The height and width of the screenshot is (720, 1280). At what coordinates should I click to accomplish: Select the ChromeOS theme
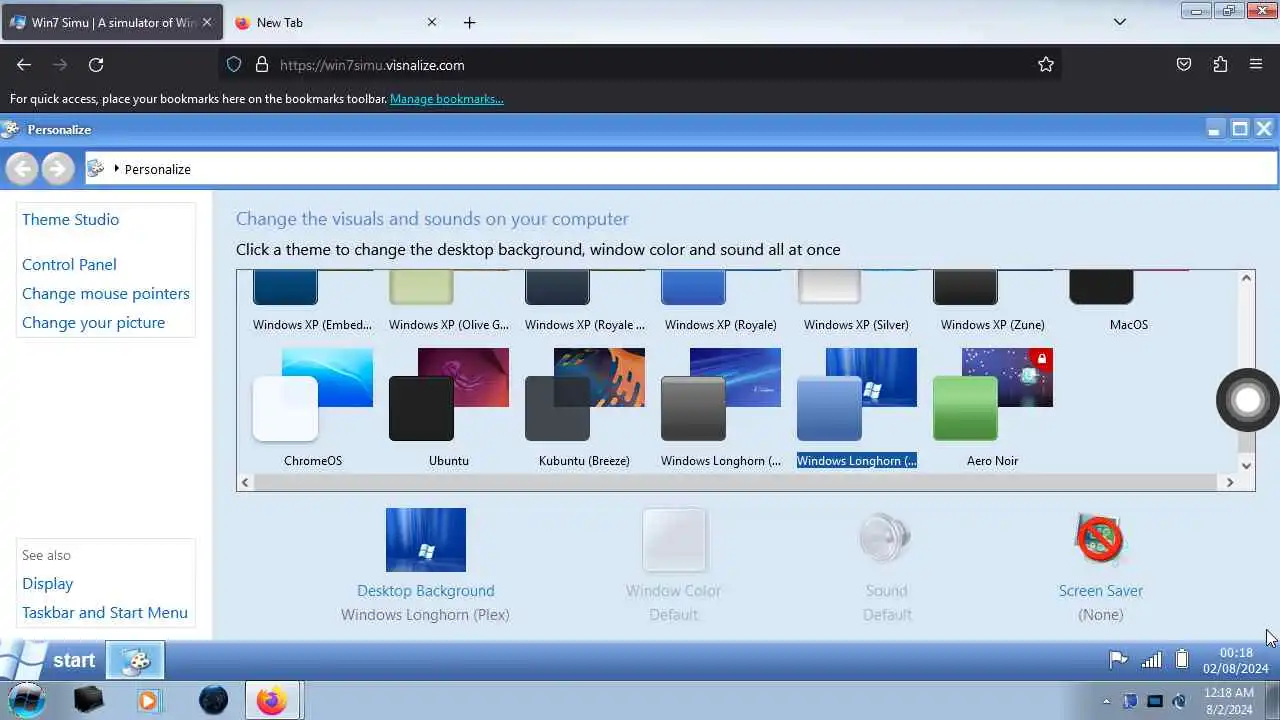(x=313, y=408)
